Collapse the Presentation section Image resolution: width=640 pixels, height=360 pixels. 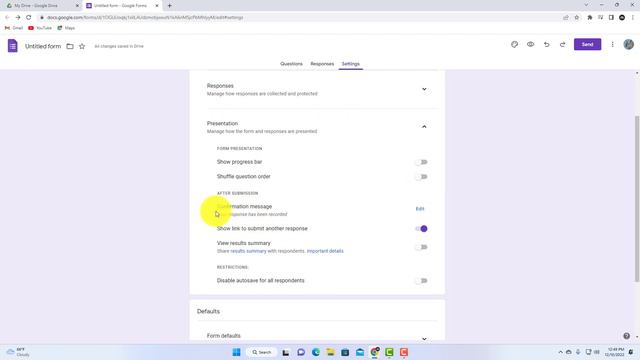424,127
